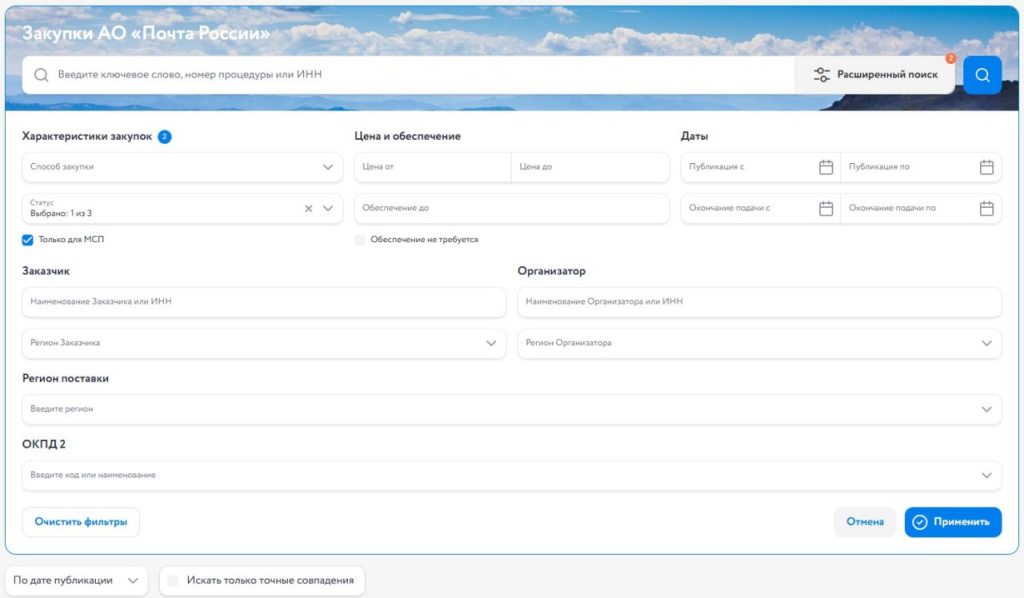Click the Наименование Организатора или ИНН field
Image resolution: width=1024 pixels, height=598 pixels.
(x=759, y=302)
